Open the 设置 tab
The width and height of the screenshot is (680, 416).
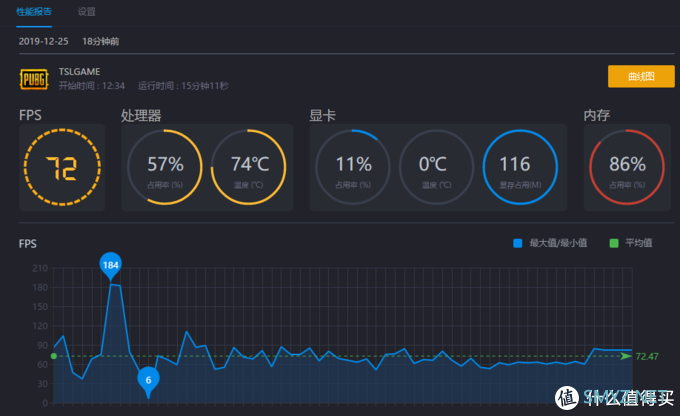click(x=87, y=12)
